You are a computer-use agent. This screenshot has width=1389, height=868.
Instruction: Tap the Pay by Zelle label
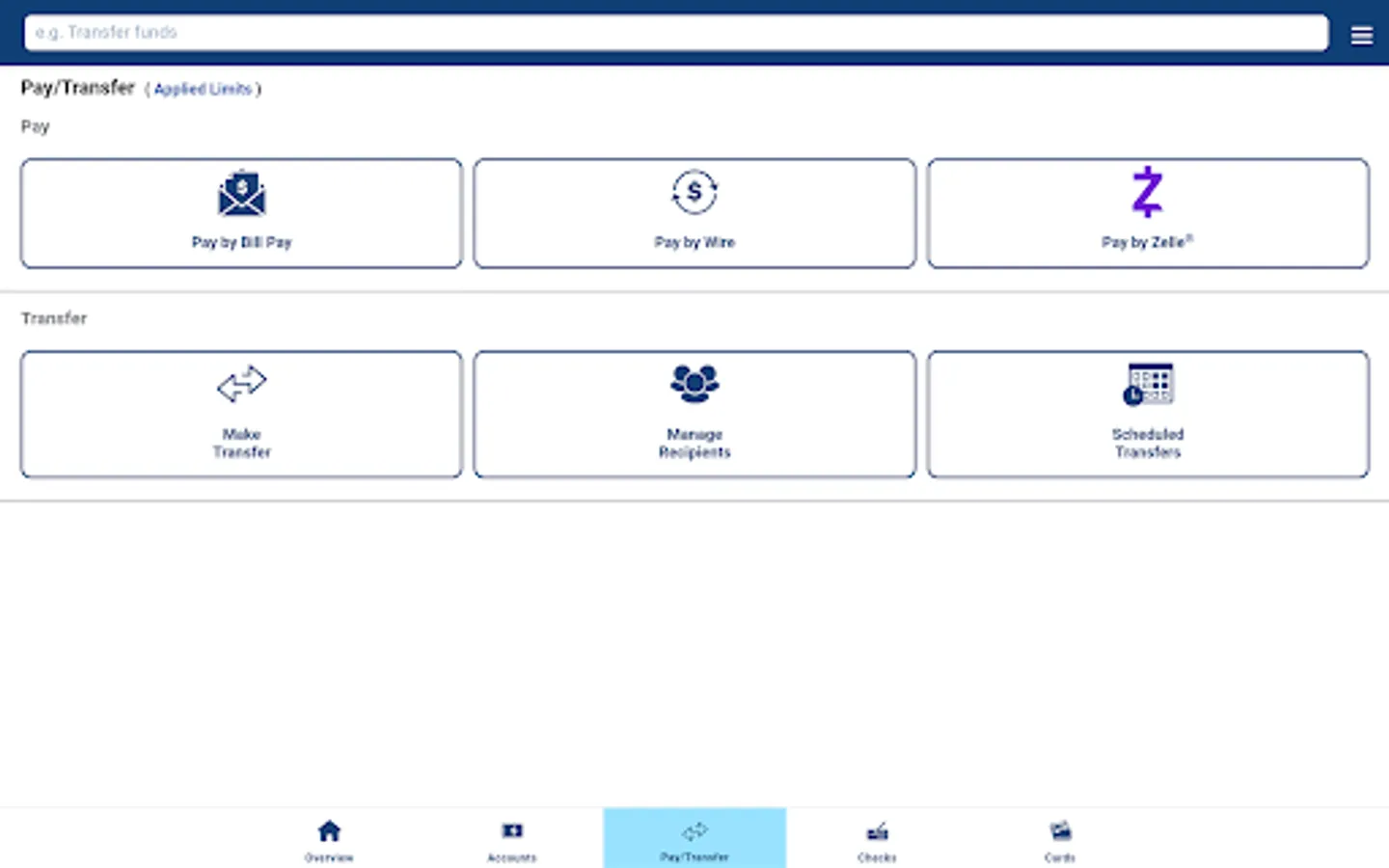click(x=1147, y=242)
